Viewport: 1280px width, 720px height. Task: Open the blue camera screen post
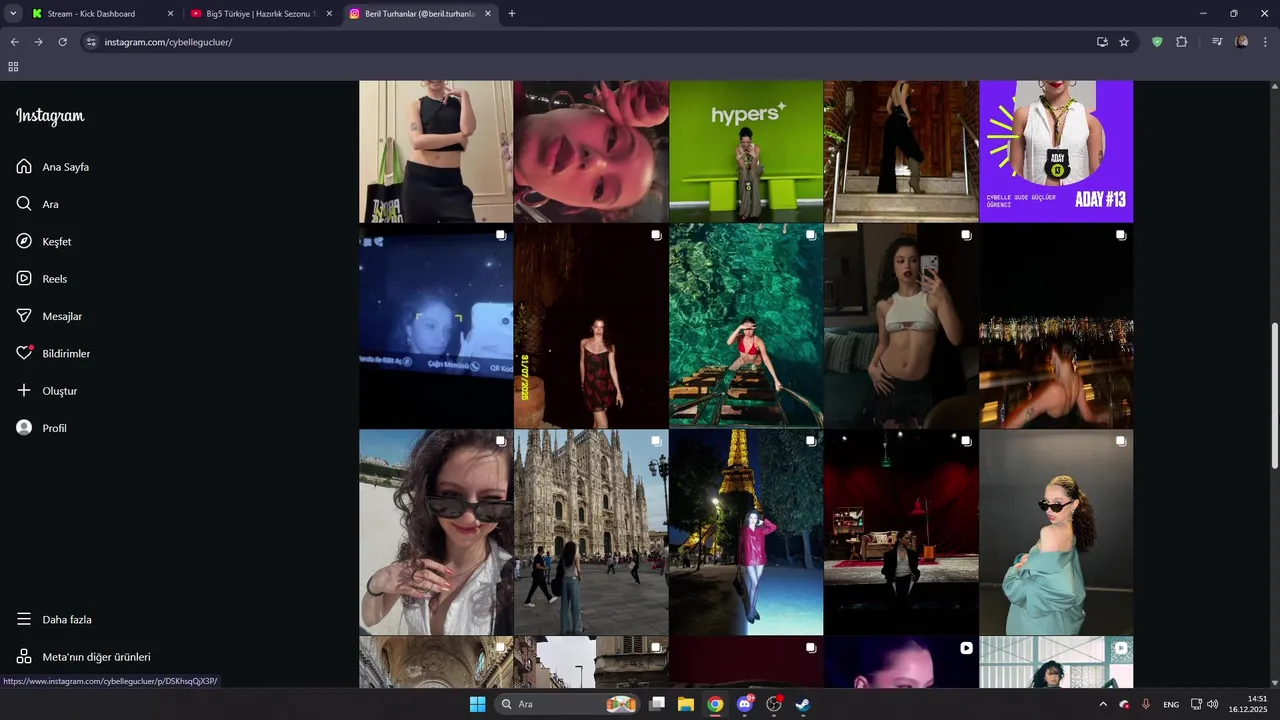click(436, 326)
